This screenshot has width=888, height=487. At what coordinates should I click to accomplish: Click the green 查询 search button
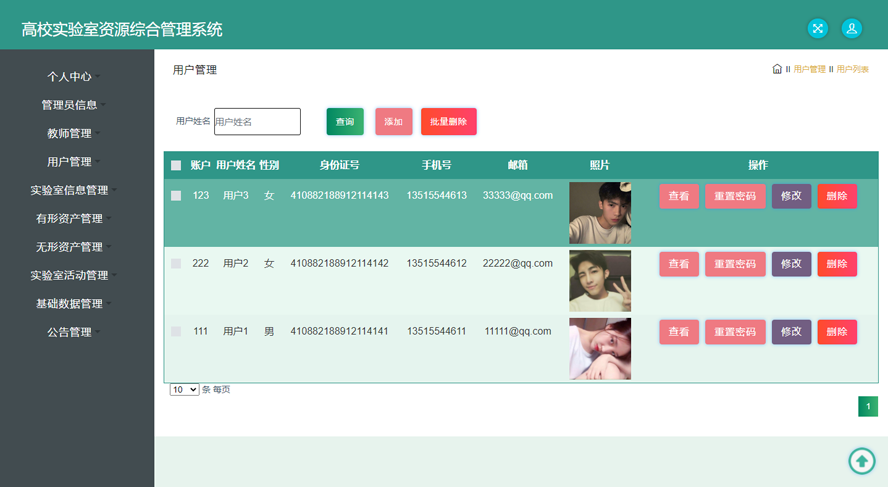(x=345, y=122)
